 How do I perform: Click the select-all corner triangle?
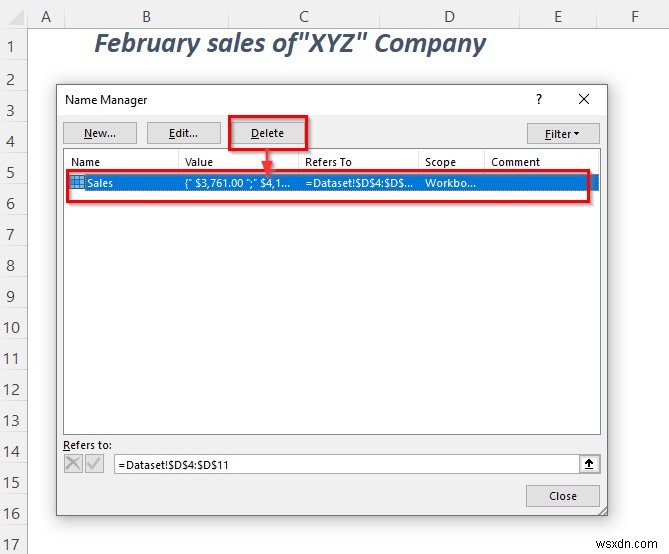click(x=15, y=17)
